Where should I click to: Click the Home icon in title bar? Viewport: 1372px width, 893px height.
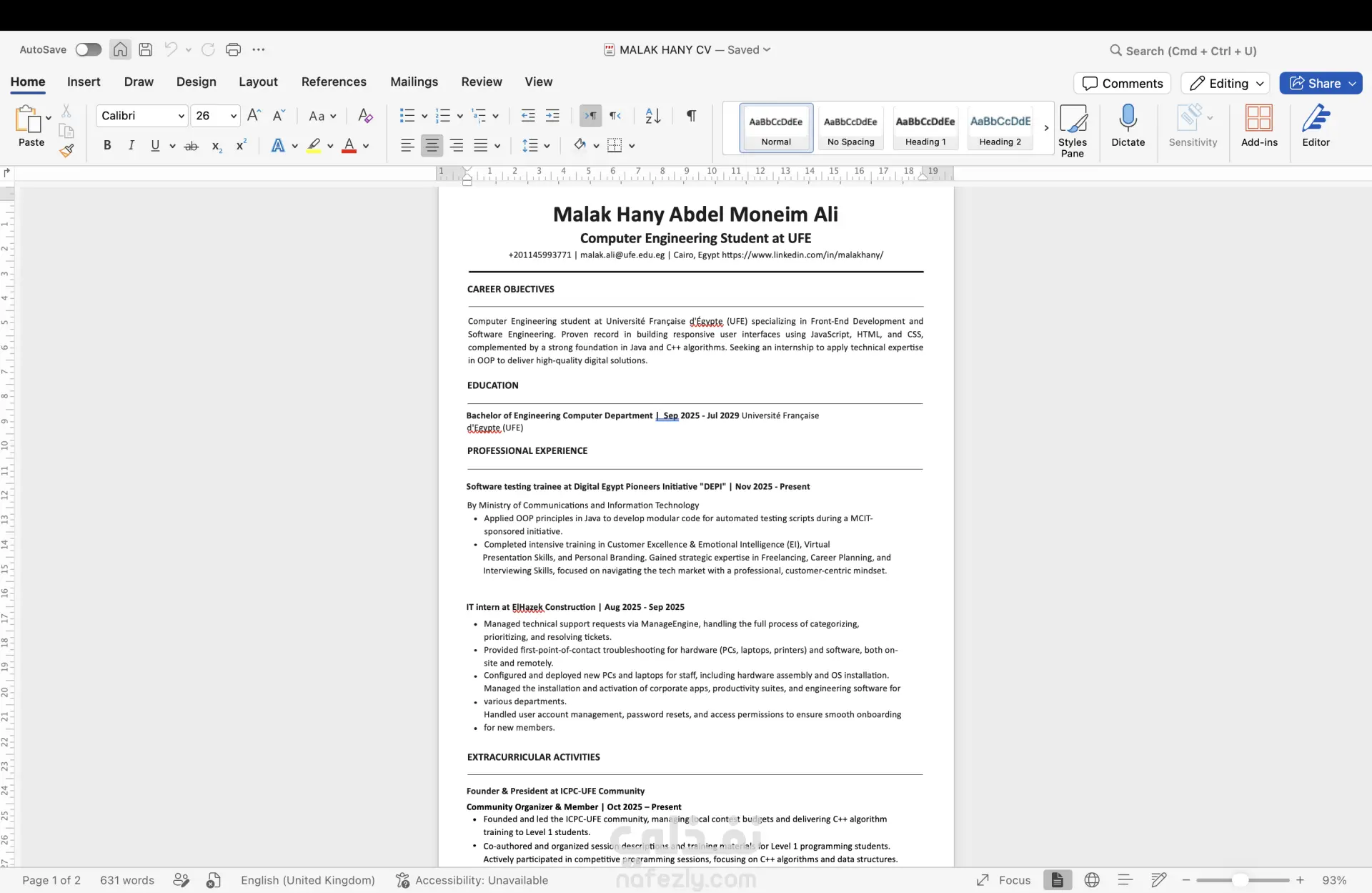pyautogui.click(x=120, y=49)
